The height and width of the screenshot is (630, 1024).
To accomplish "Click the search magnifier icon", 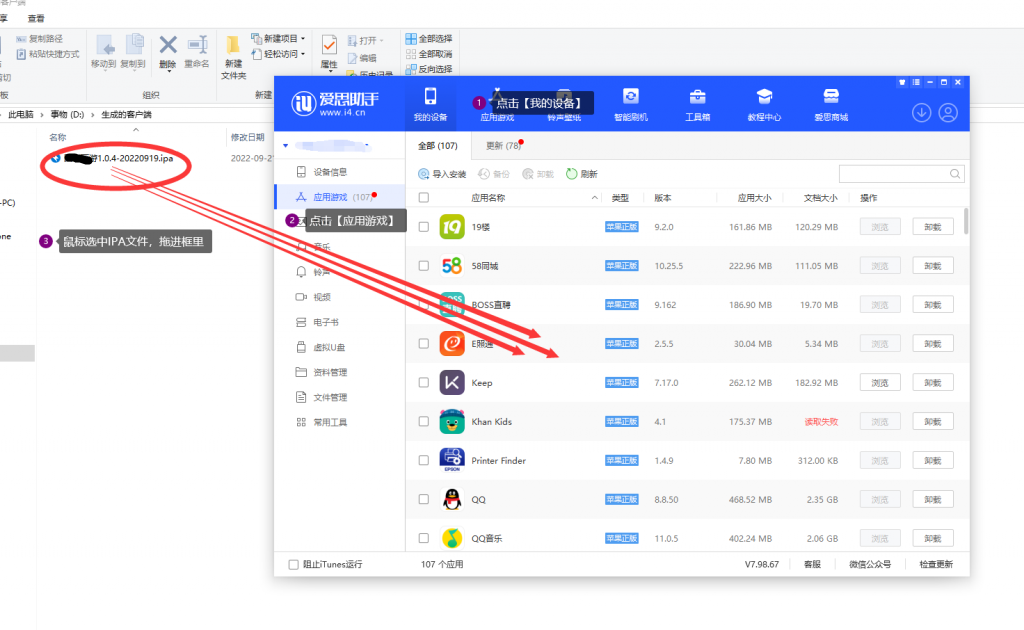I will coord(955,174).
